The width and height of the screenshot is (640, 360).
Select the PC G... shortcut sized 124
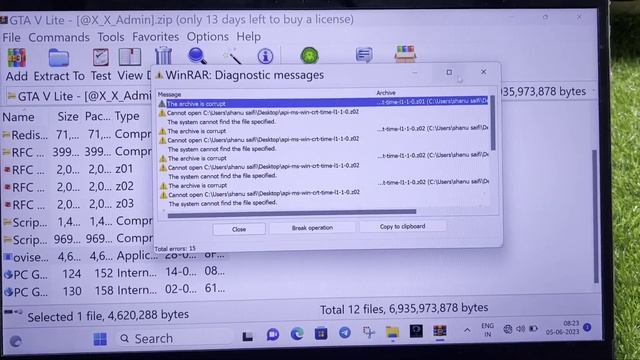[114, 274]
